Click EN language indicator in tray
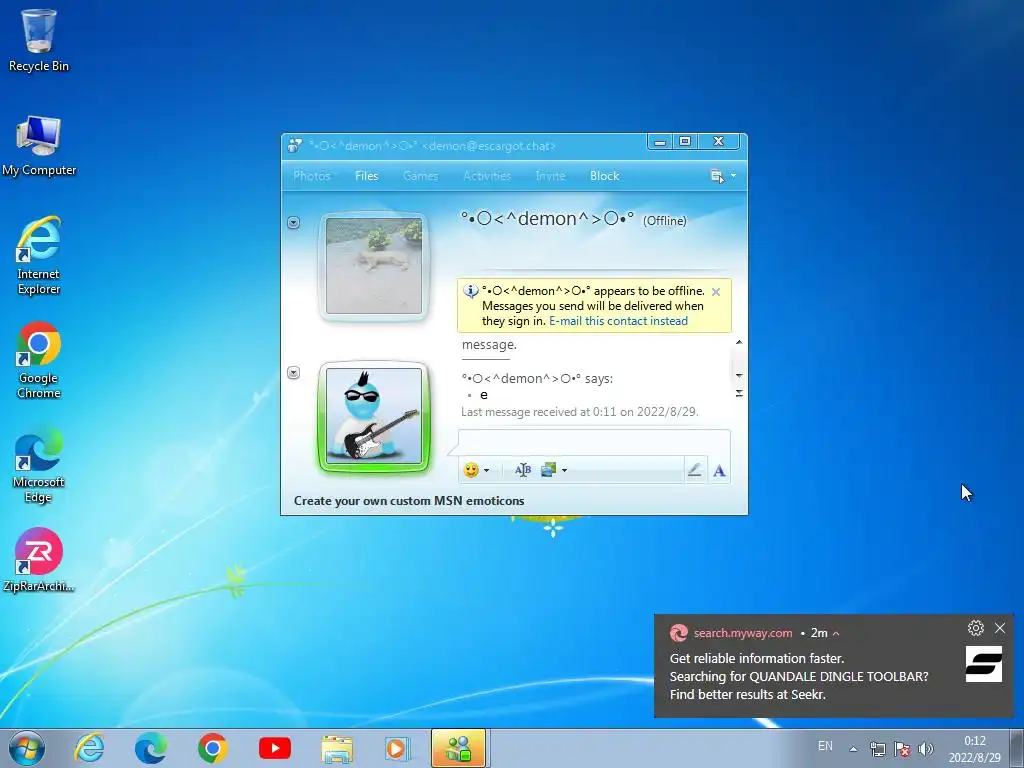This screenshot has width=1024, height=768. click(825, 746)
